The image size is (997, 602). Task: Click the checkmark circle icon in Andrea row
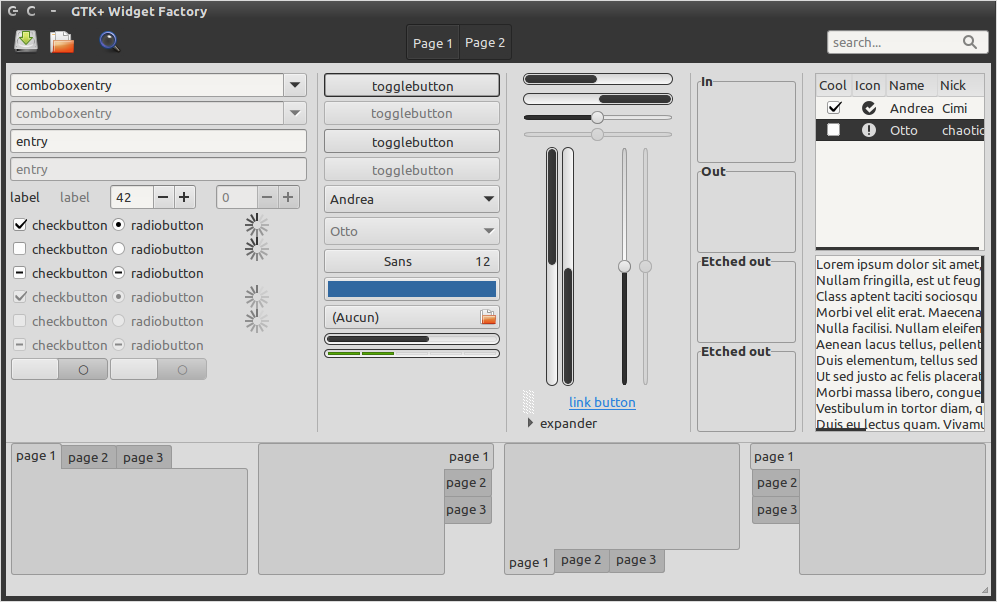[869, 108]
